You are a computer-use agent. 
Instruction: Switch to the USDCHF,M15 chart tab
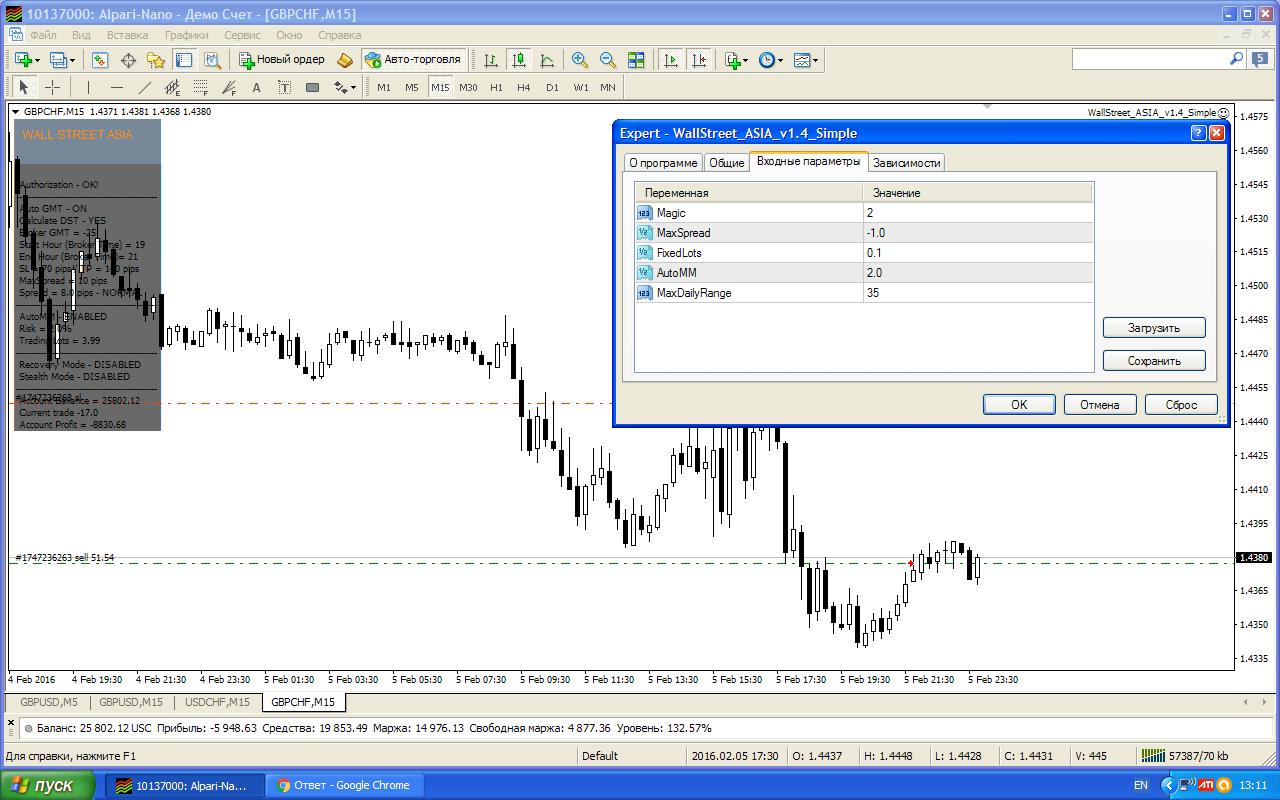tap(217, 702)
